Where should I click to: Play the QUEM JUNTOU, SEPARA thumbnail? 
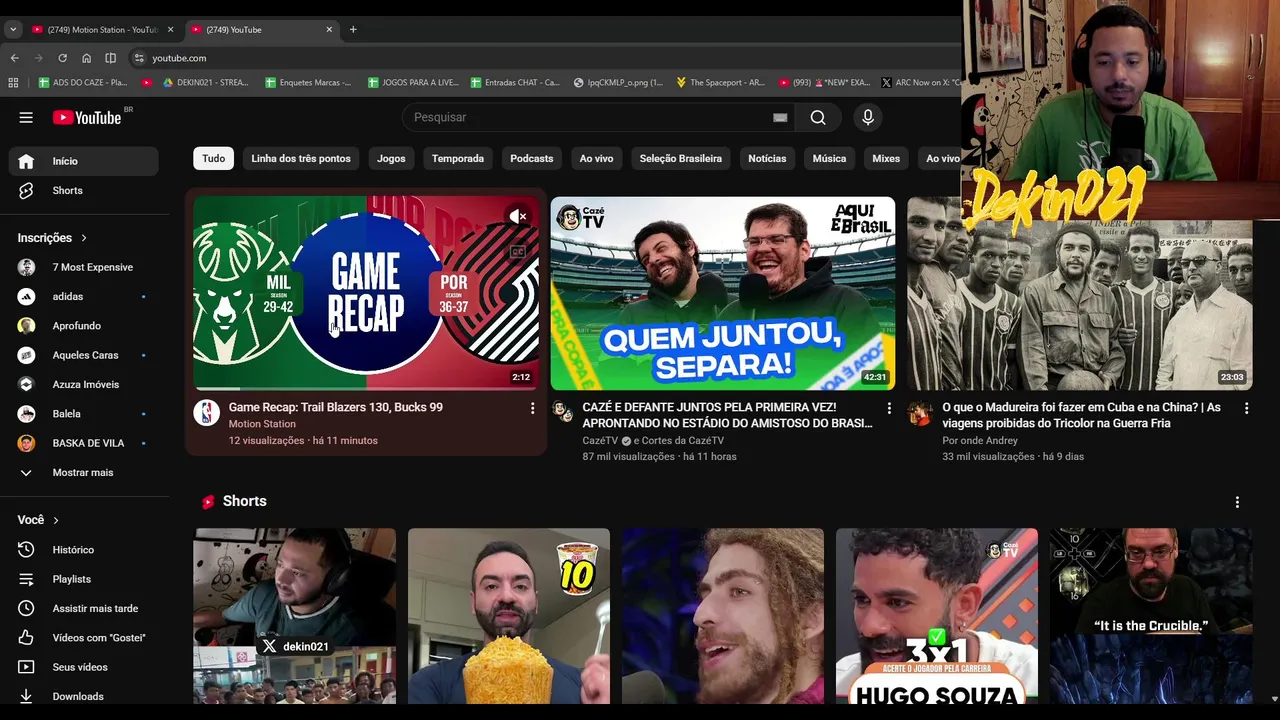click(723, 293)
